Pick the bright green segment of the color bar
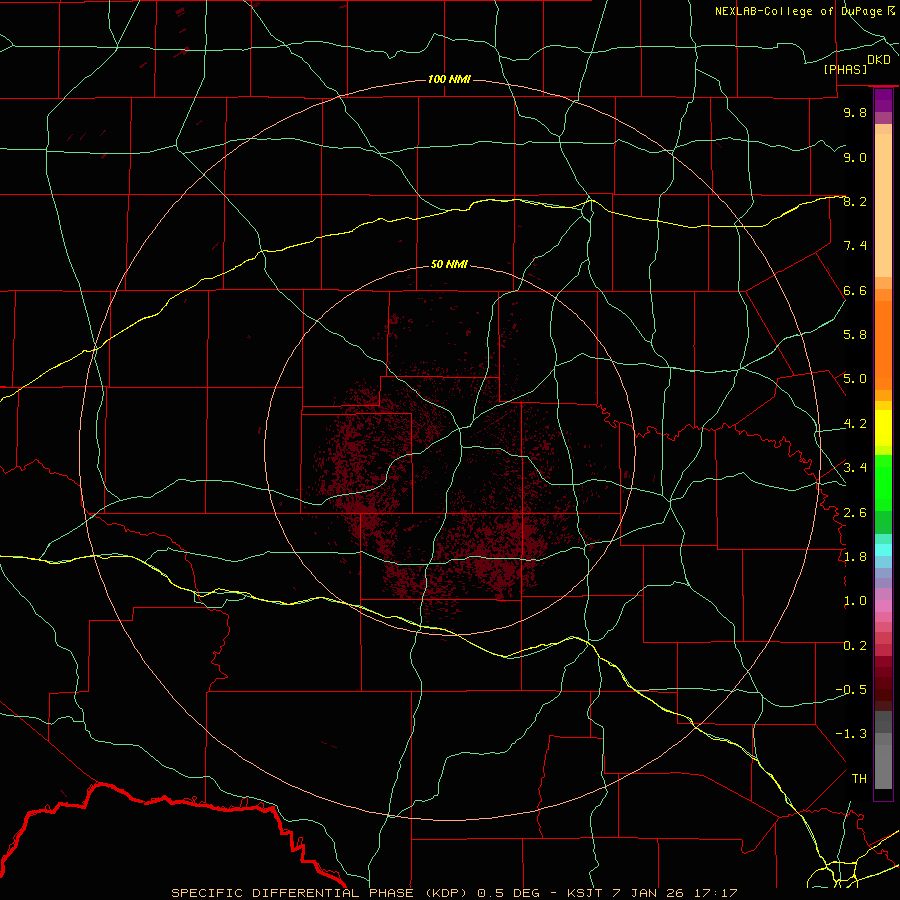The image size is (900, 900). pos(883,483)
